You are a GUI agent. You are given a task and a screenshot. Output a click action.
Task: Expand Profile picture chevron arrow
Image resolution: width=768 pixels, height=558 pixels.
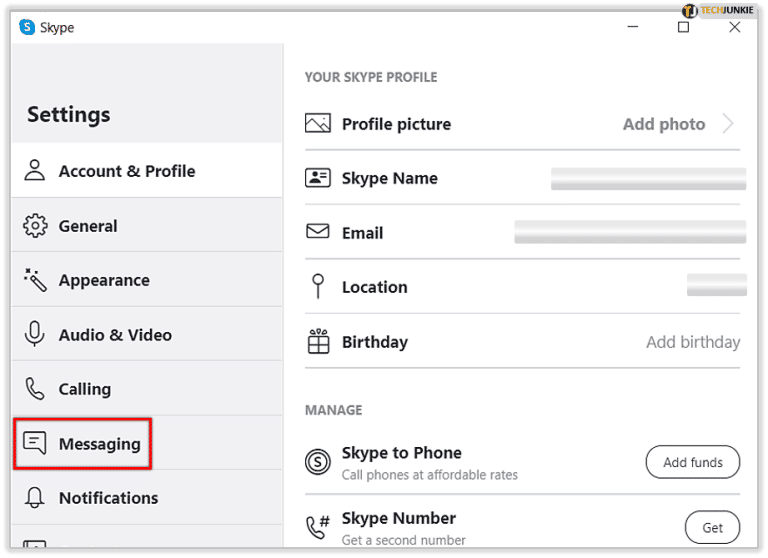click(728, 123)
